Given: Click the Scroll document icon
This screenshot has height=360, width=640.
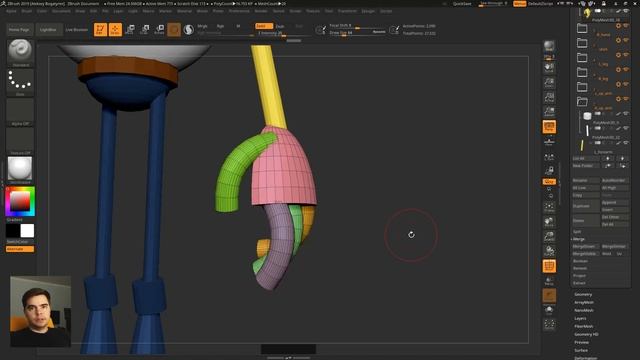Looking at the screenshot, I should click(549, 67).
